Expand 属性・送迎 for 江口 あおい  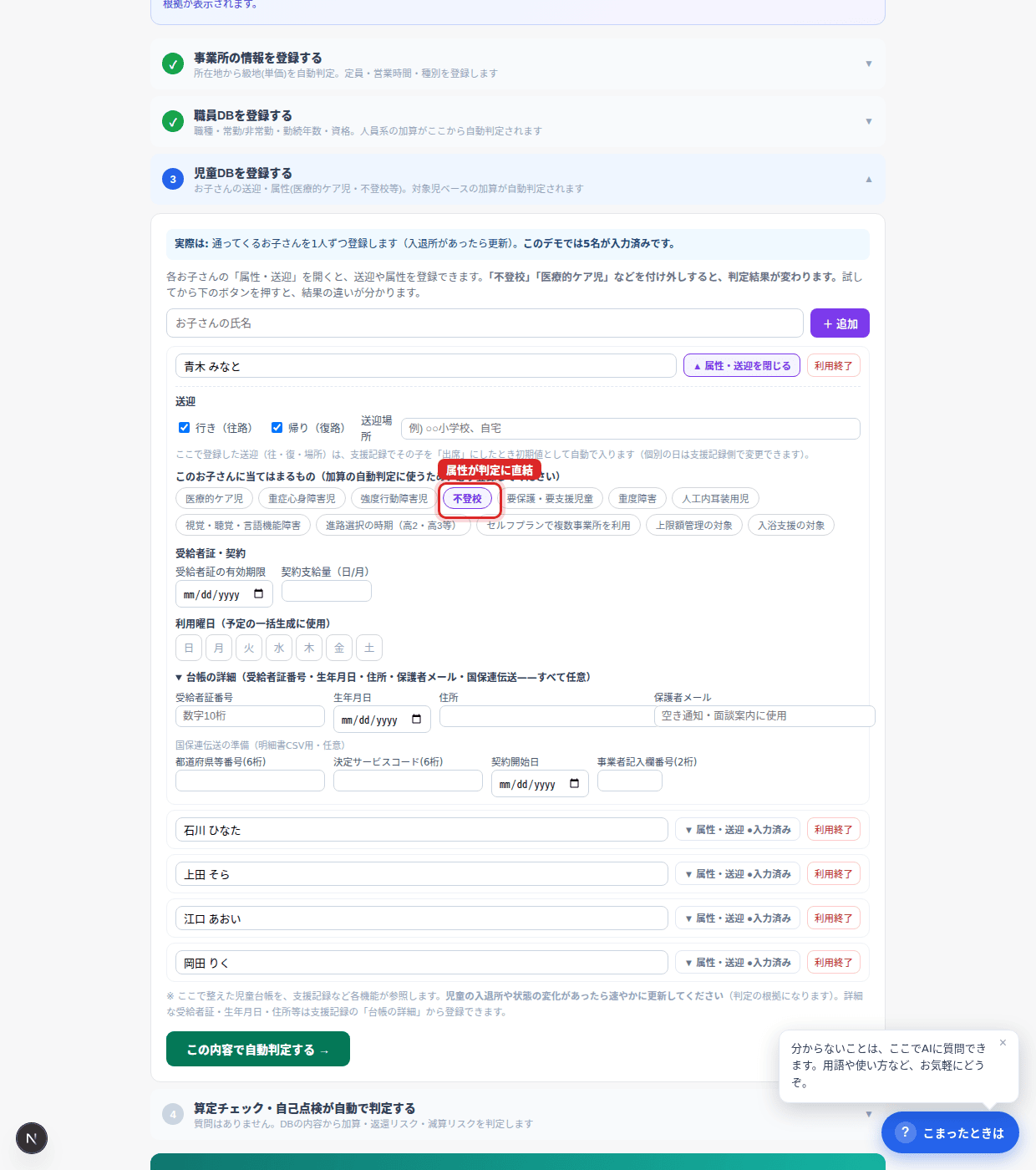(x=738, y=918)
